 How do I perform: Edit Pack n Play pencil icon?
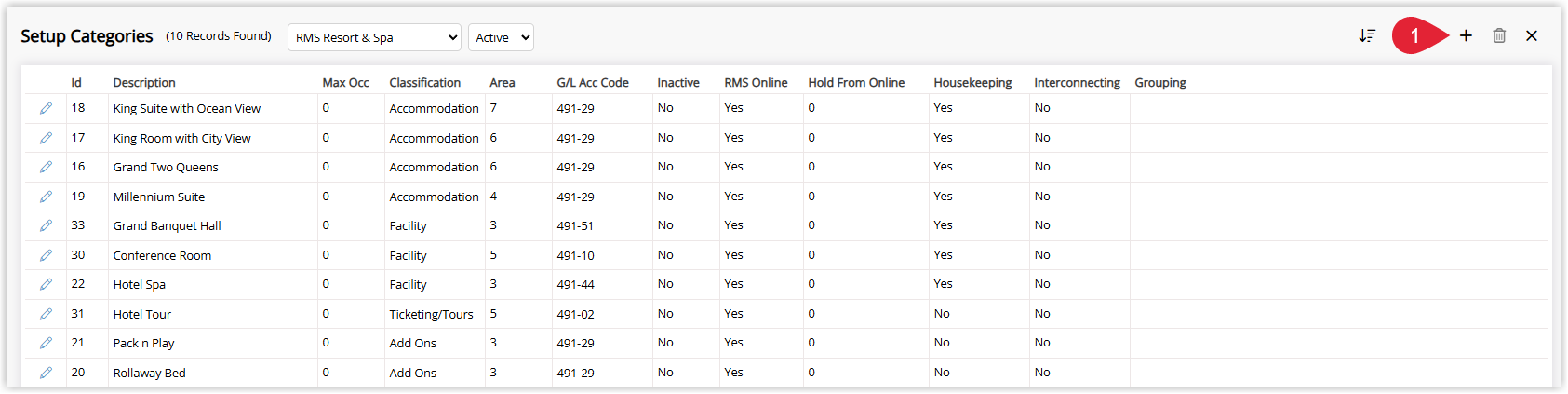pyautogui.click(x=46, y=343)
